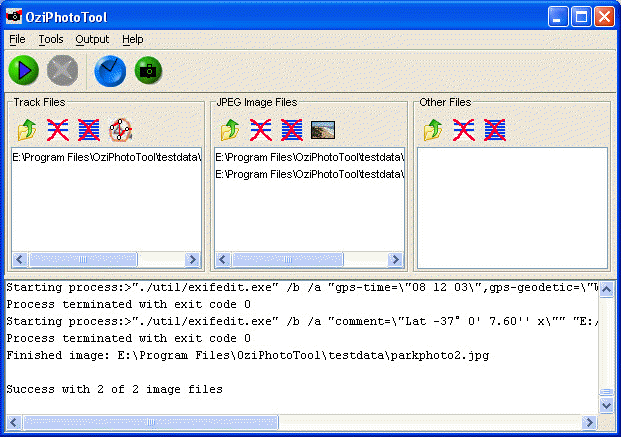Click the green Start processing play button

(24, 70)
